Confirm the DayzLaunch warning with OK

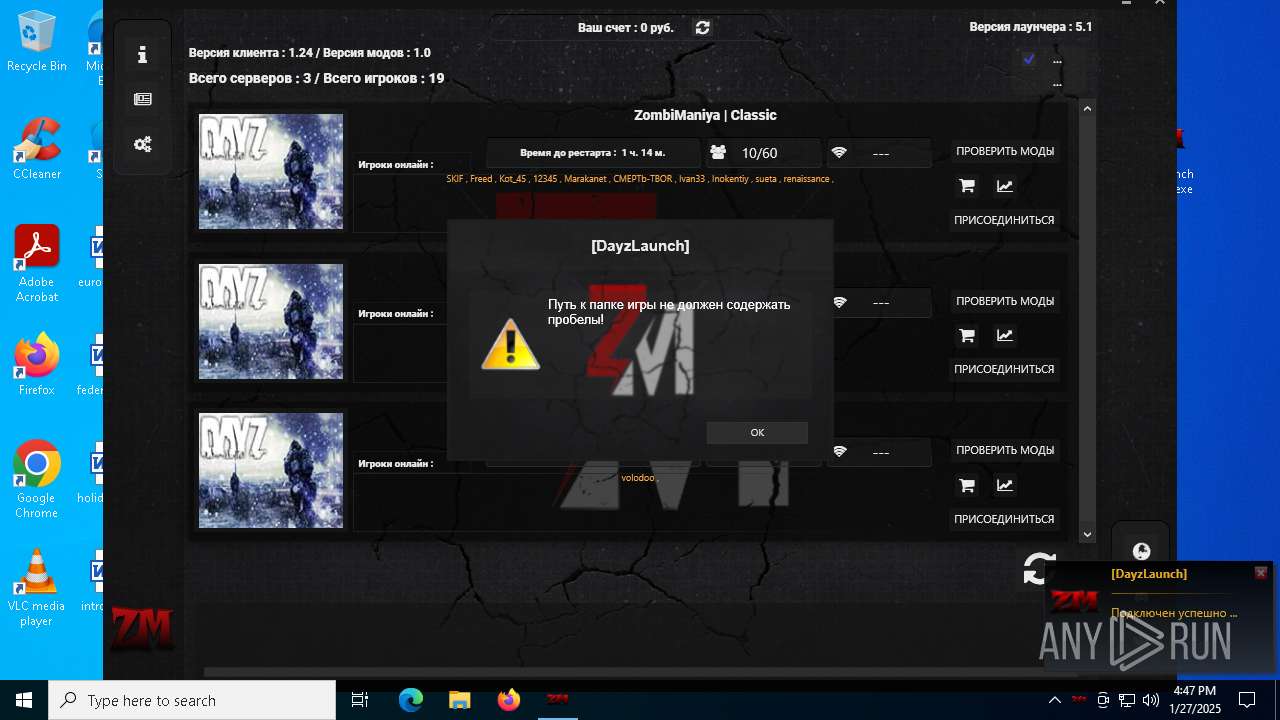(x=757, y=432)
